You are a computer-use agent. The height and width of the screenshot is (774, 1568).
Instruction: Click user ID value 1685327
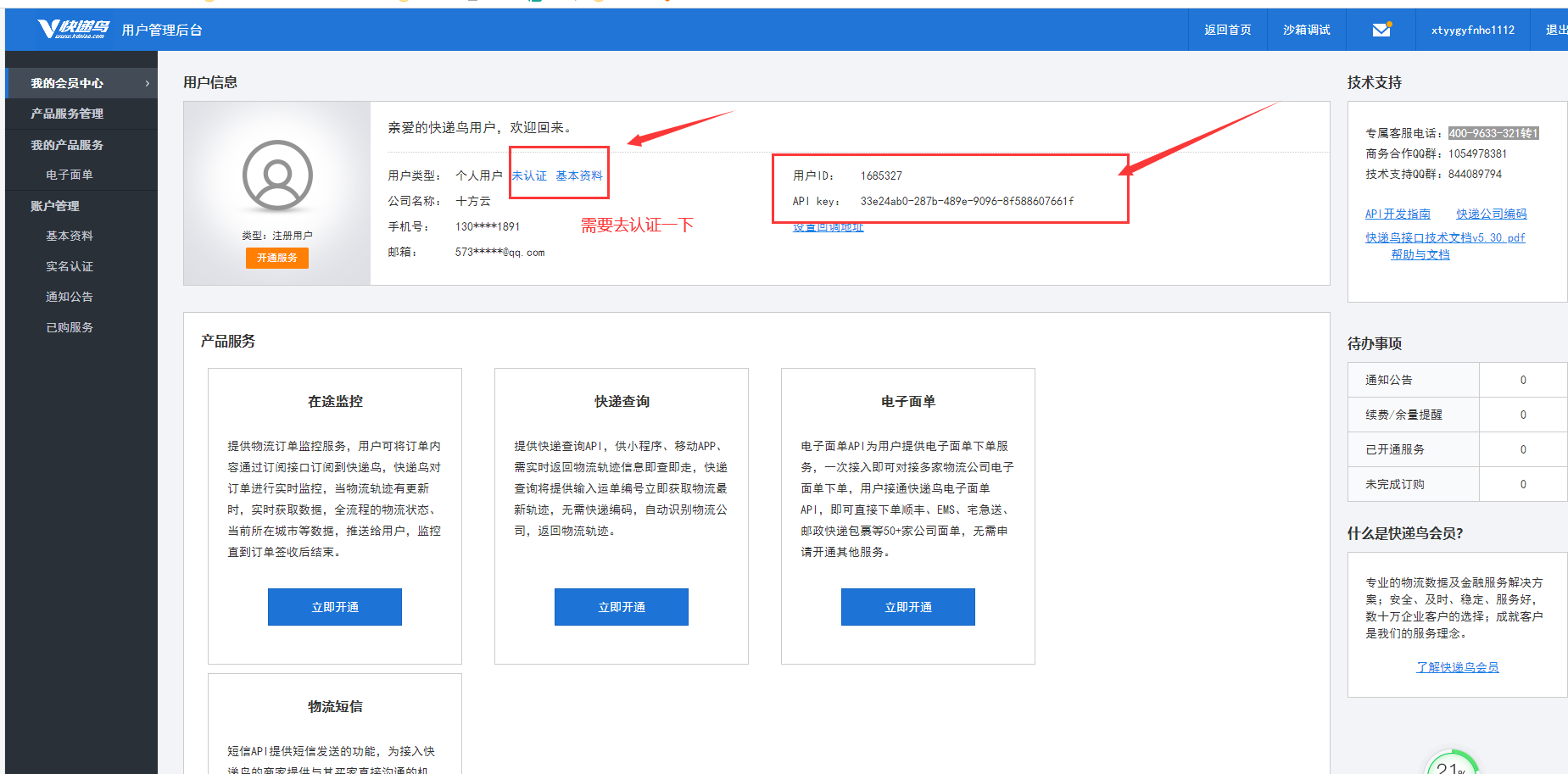click(x=881, y=175)
